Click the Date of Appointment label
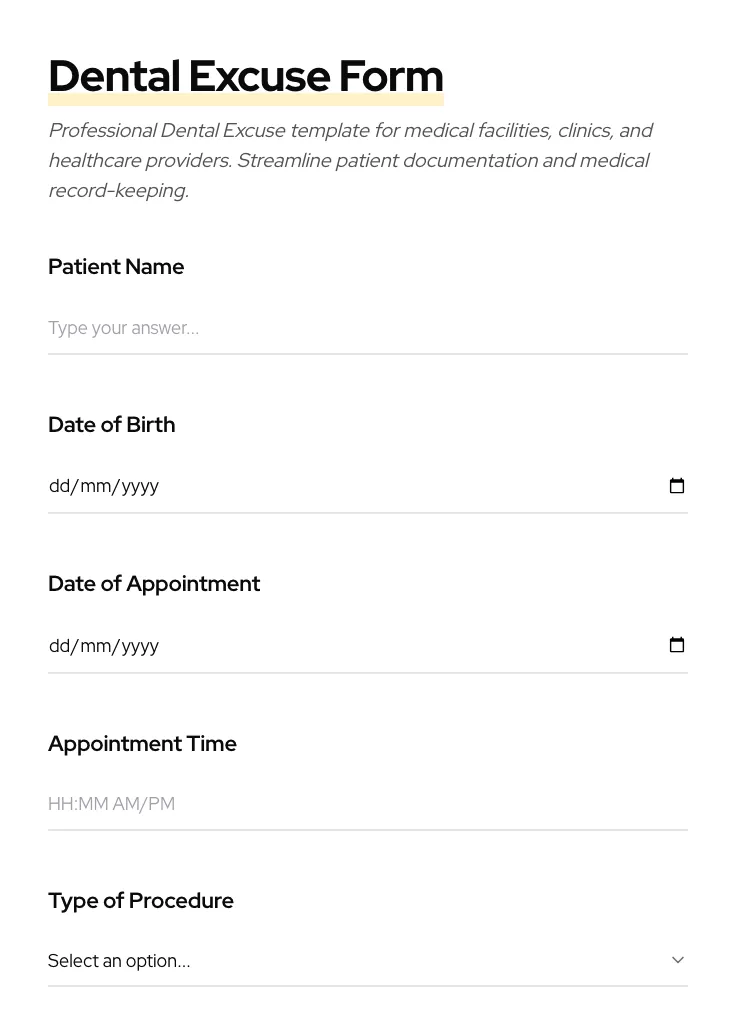The image size is (736, 1024). tap(154, 584)
